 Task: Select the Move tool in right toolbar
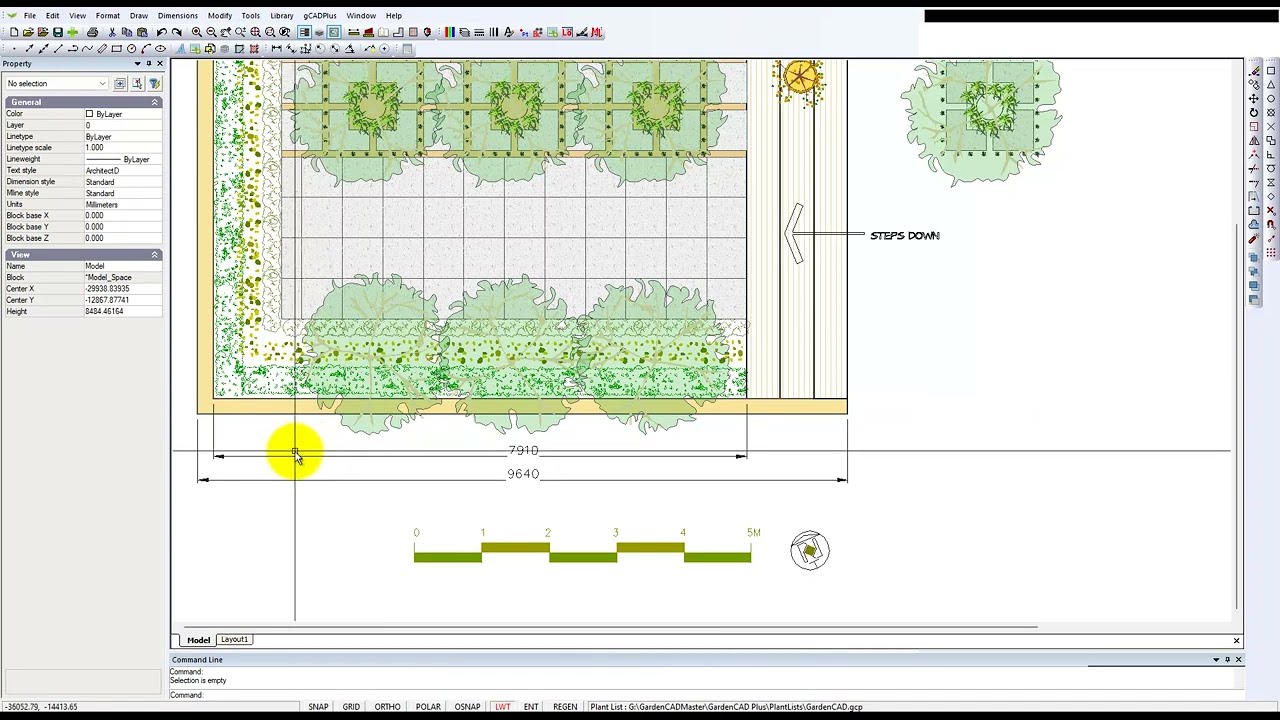coord(1254,99)
